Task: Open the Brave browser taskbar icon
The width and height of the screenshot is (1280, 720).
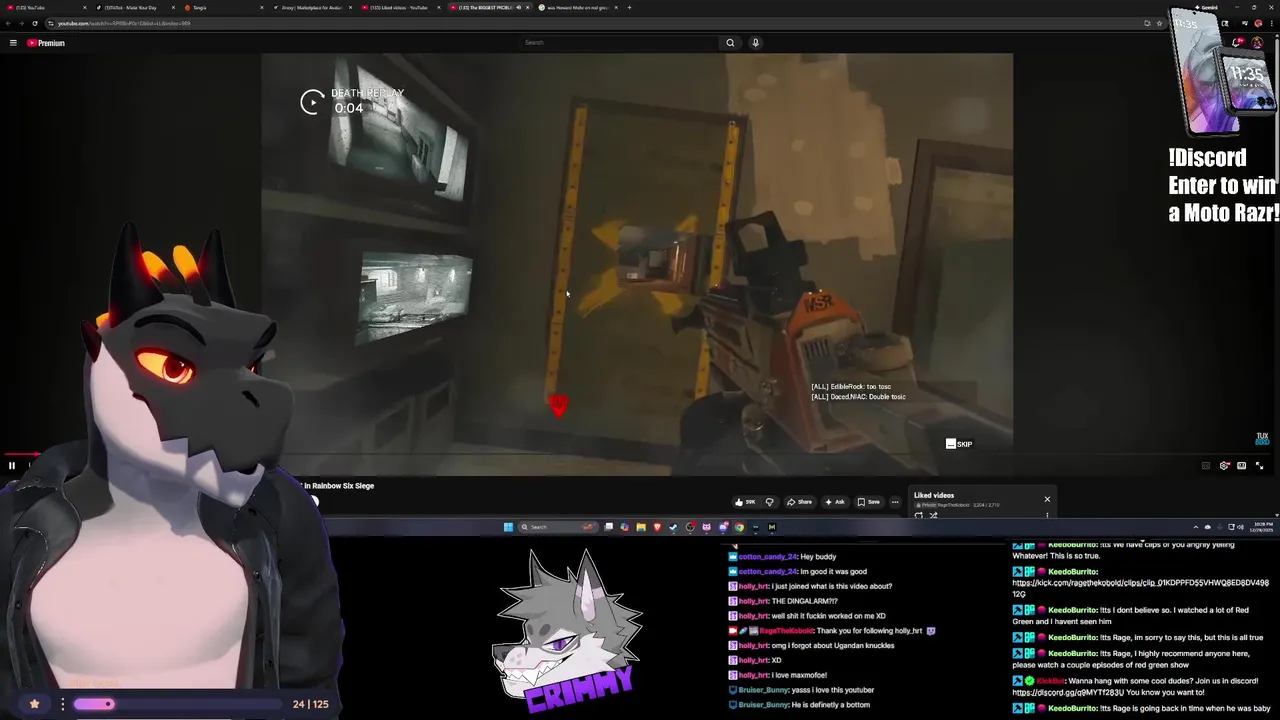Action: pos(657,527)
